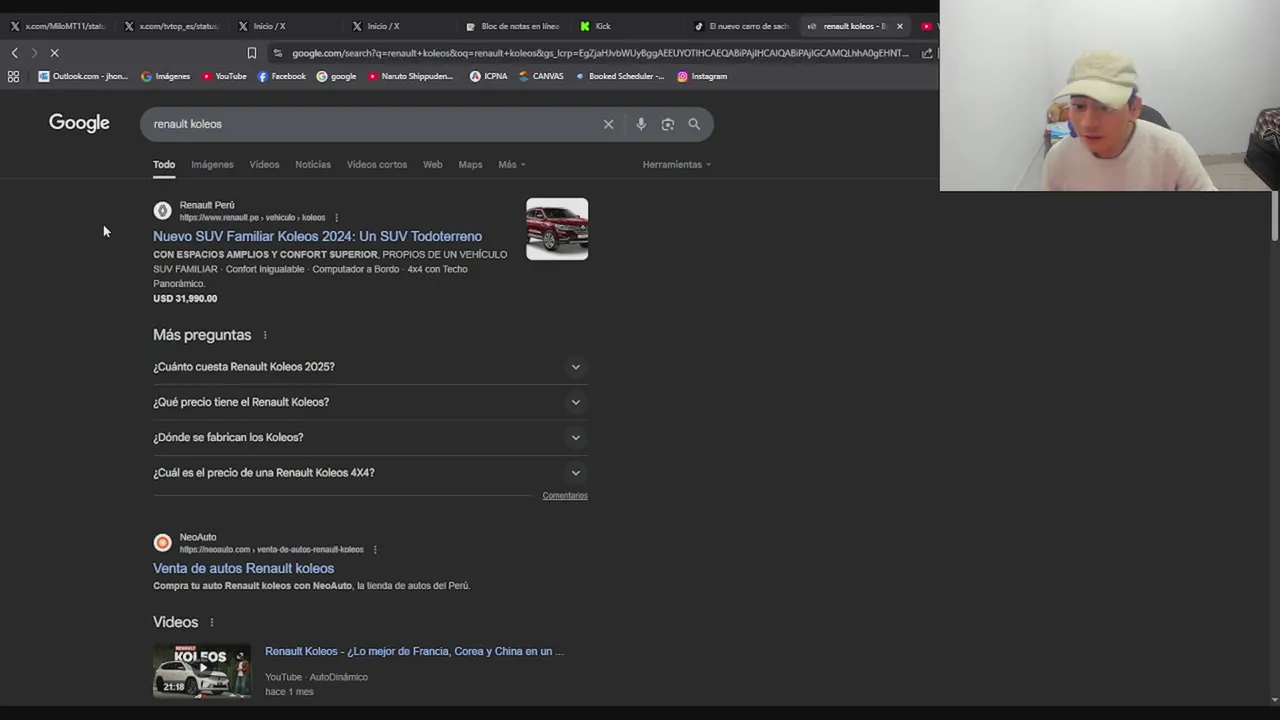This screenshot has height=720, width=1280.
Task: Open options dots next to Más preguntas
Action: (x=265, y=335)
